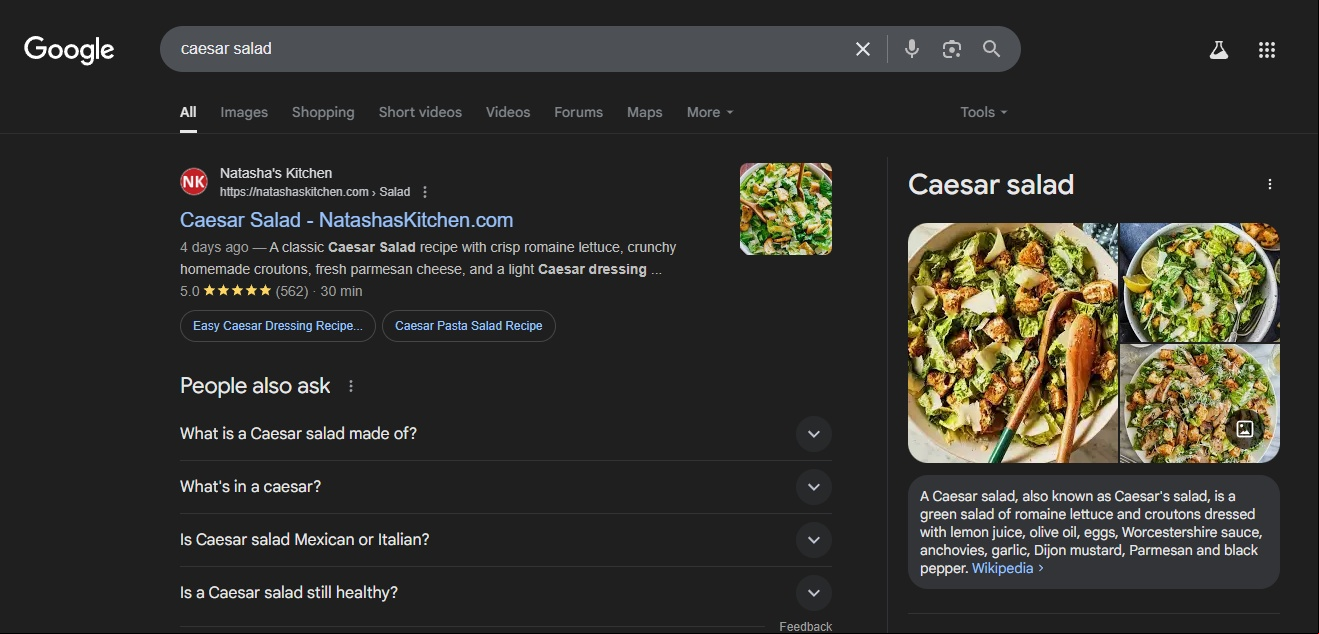1319x634 pixels.
Task: Open the Short videos tab
Action: pyautogui.click(x=420, y=112)
